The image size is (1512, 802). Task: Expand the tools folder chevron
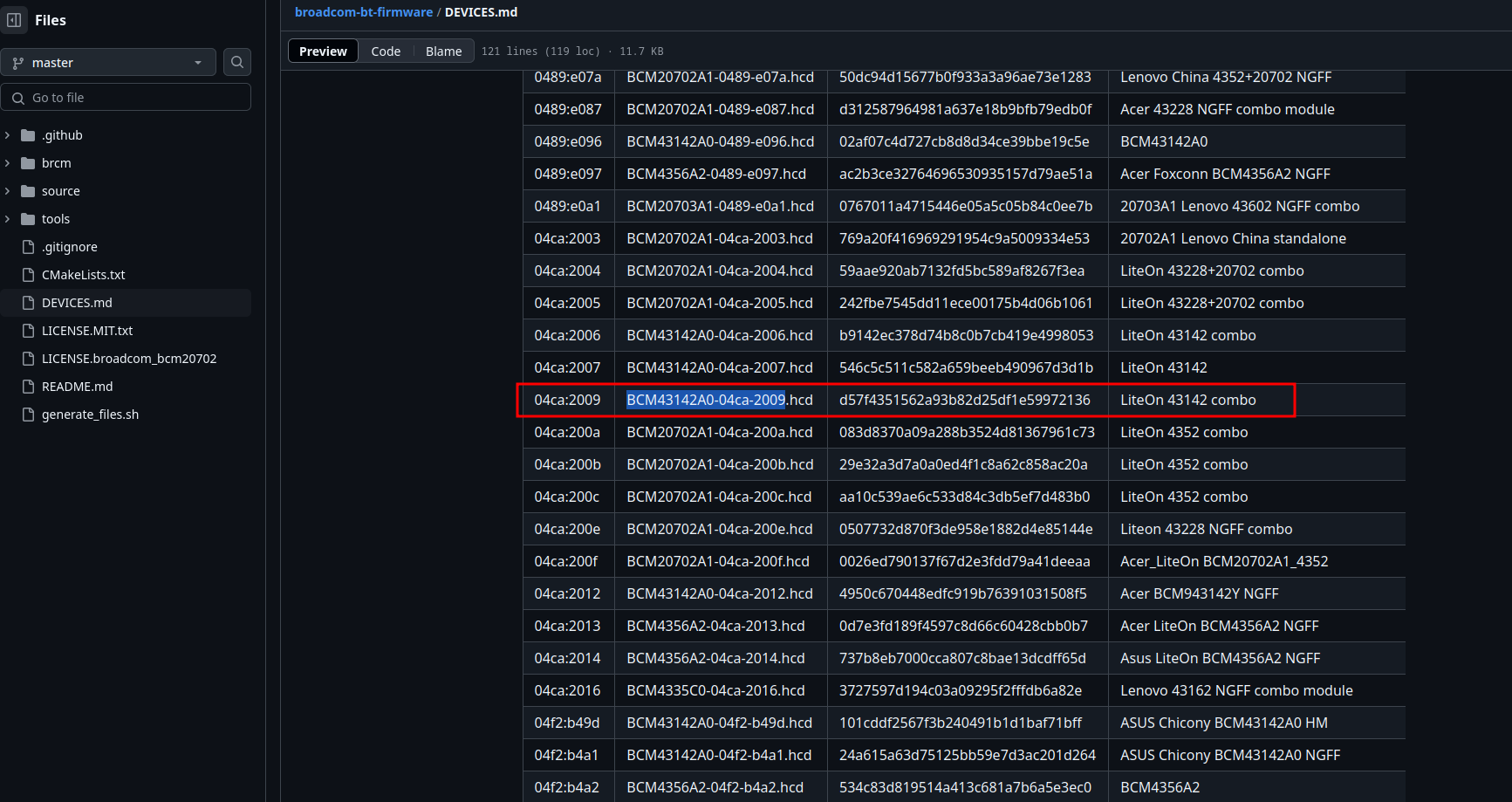[8, 219]
